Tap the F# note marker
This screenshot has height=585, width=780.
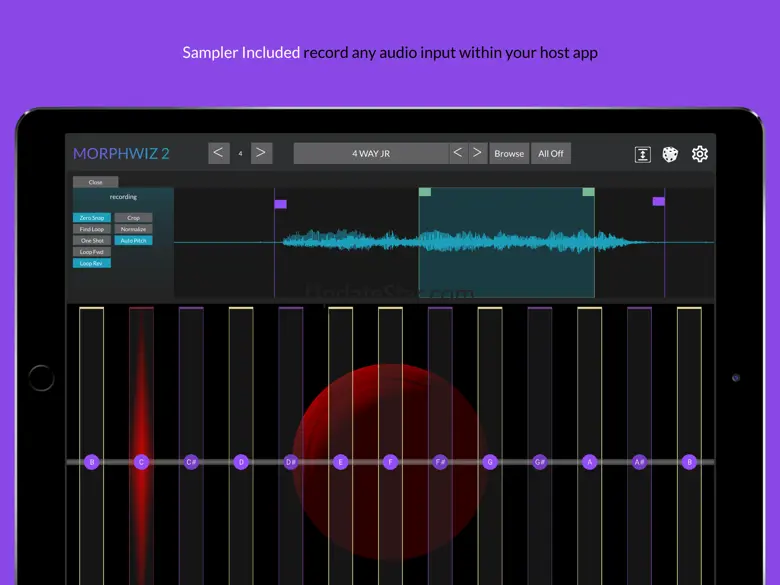tap(440, 462)
